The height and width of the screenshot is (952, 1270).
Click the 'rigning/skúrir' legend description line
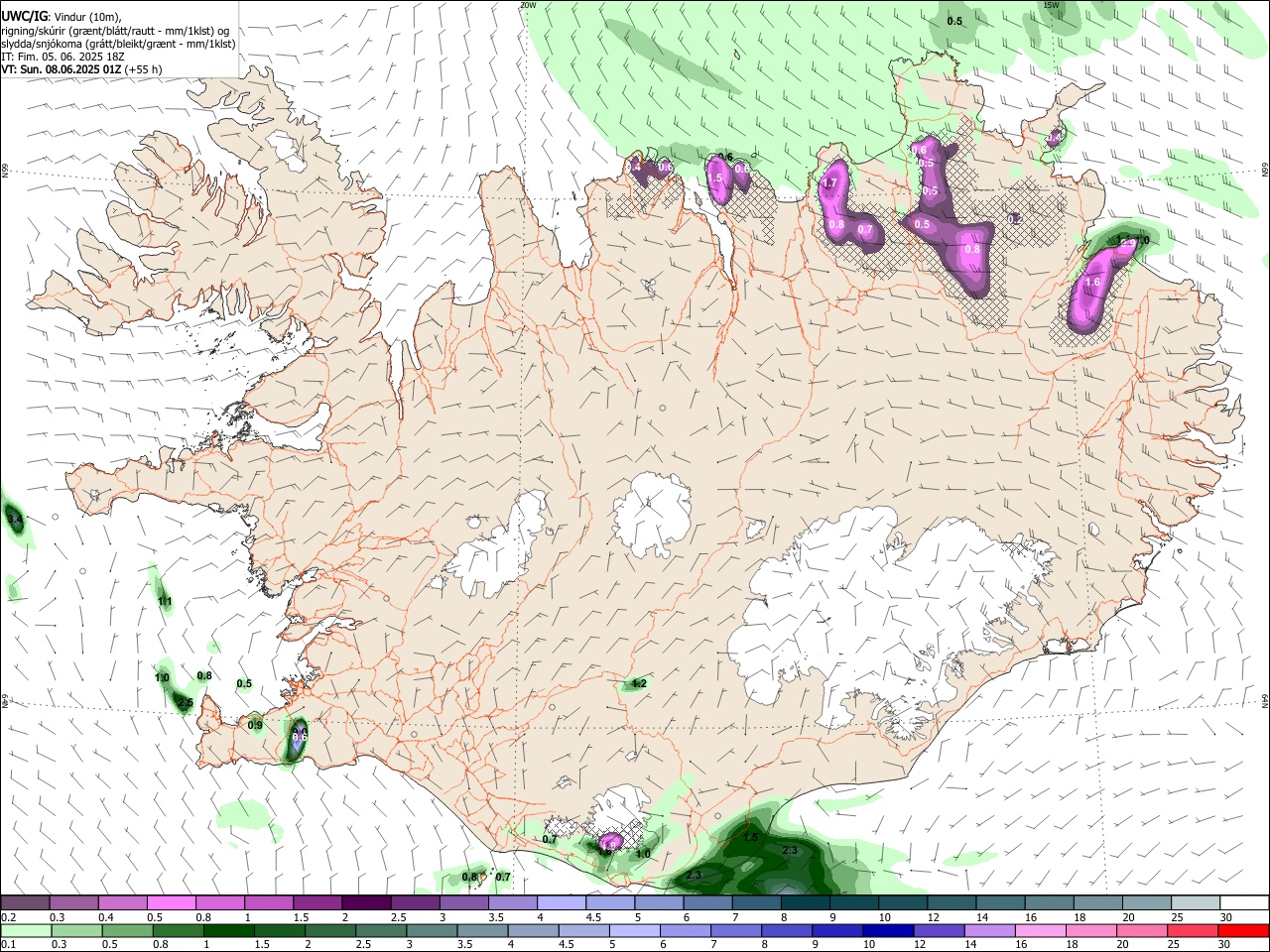pyautogui.click(x=115, y=31)
